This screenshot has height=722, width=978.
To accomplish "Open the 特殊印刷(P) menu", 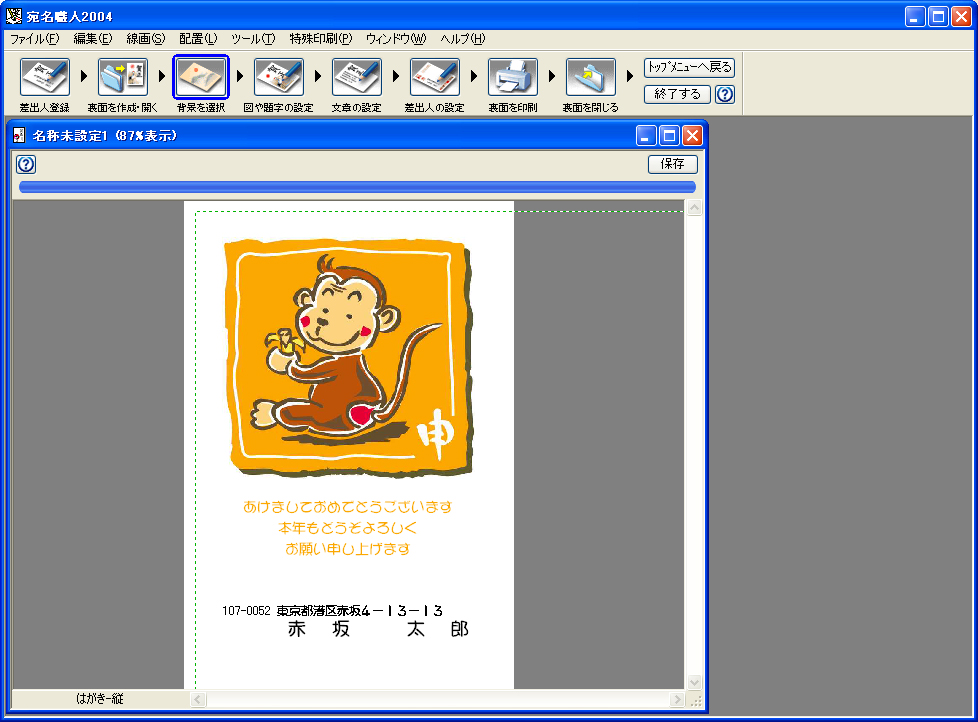I will click(320, 39).
